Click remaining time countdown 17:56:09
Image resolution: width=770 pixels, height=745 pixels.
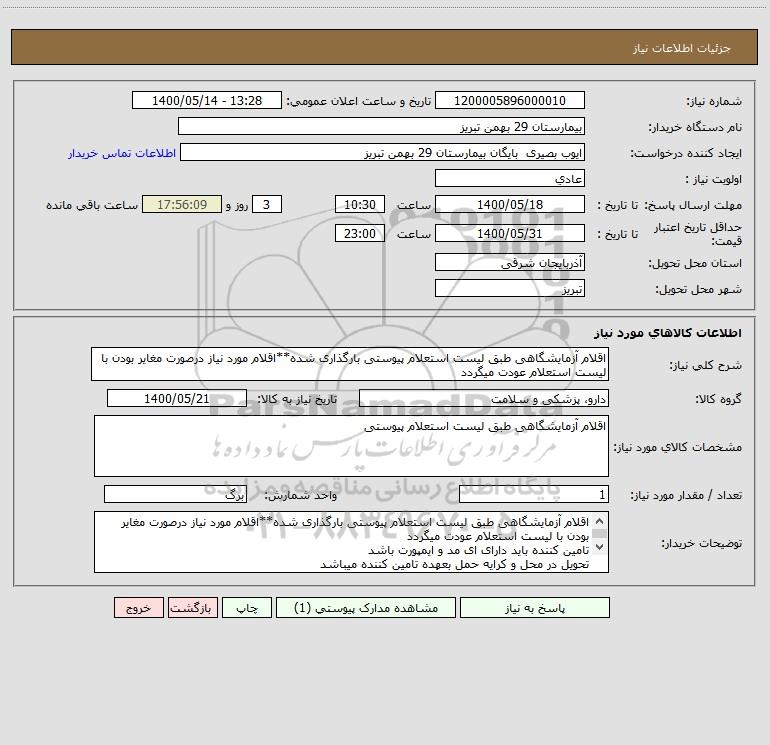click(182, 204)
